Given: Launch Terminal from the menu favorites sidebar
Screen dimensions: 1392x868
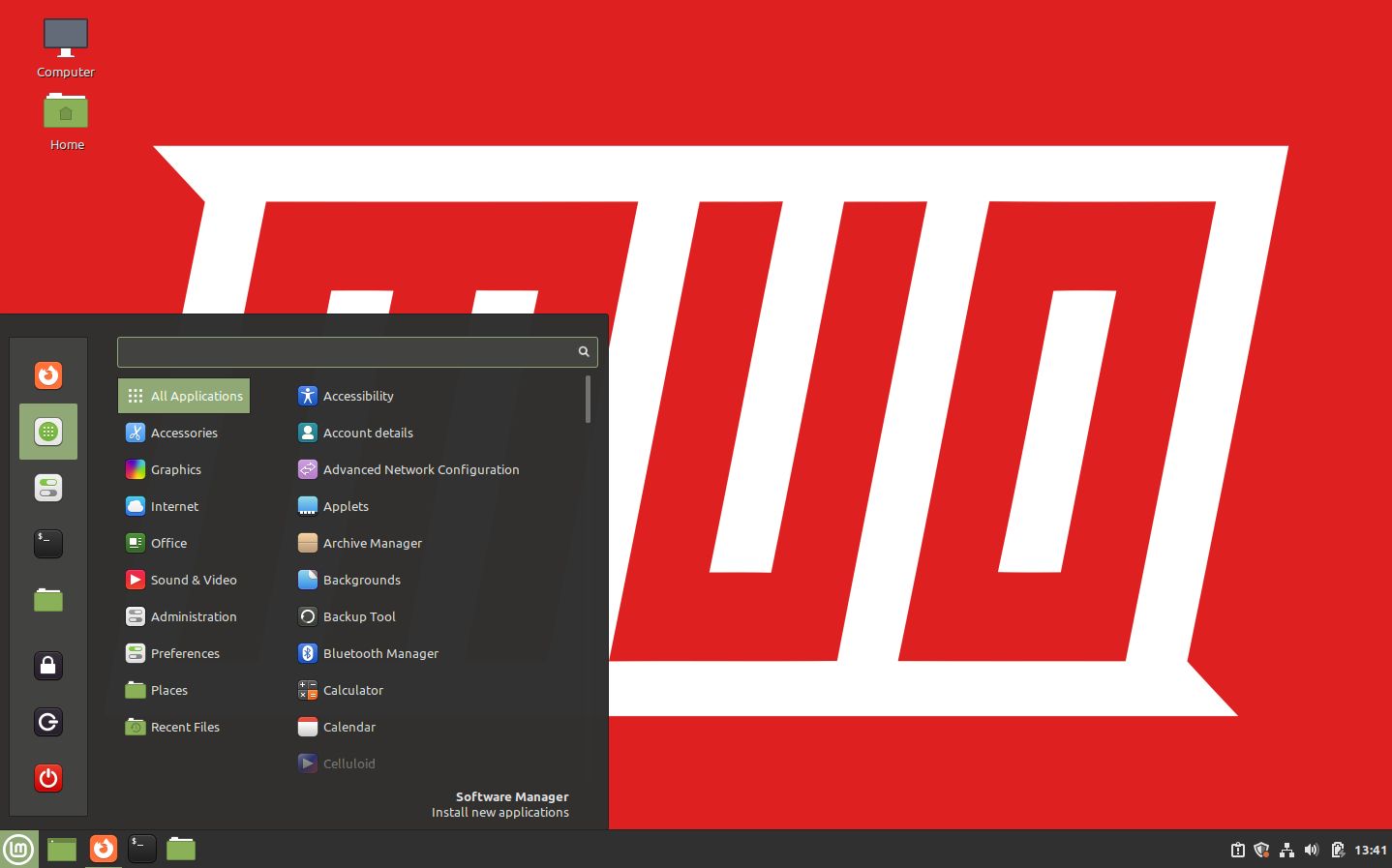Looking at the screenshot, I should click(48, 544).
